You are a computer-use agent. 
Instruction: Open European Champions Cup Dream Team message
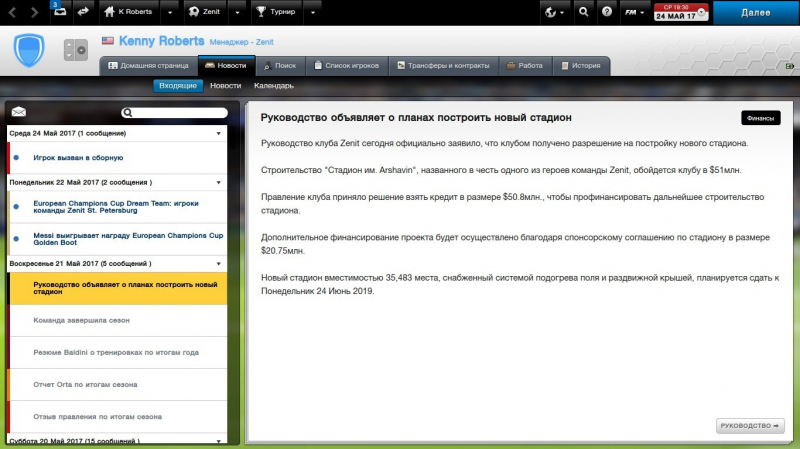pyautogui.click(x=117, y=207)
